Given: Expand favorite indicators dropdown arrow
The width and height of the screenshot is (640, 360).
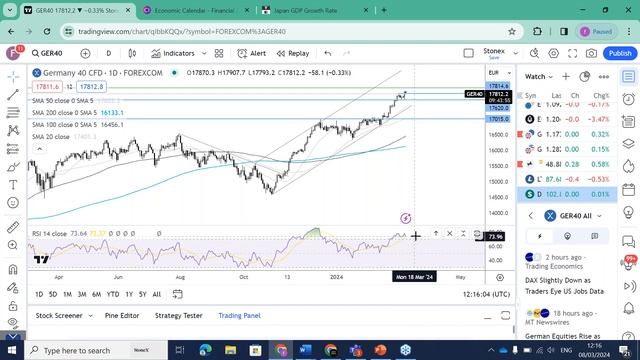Looking at the screenshot, I should 204,53.
